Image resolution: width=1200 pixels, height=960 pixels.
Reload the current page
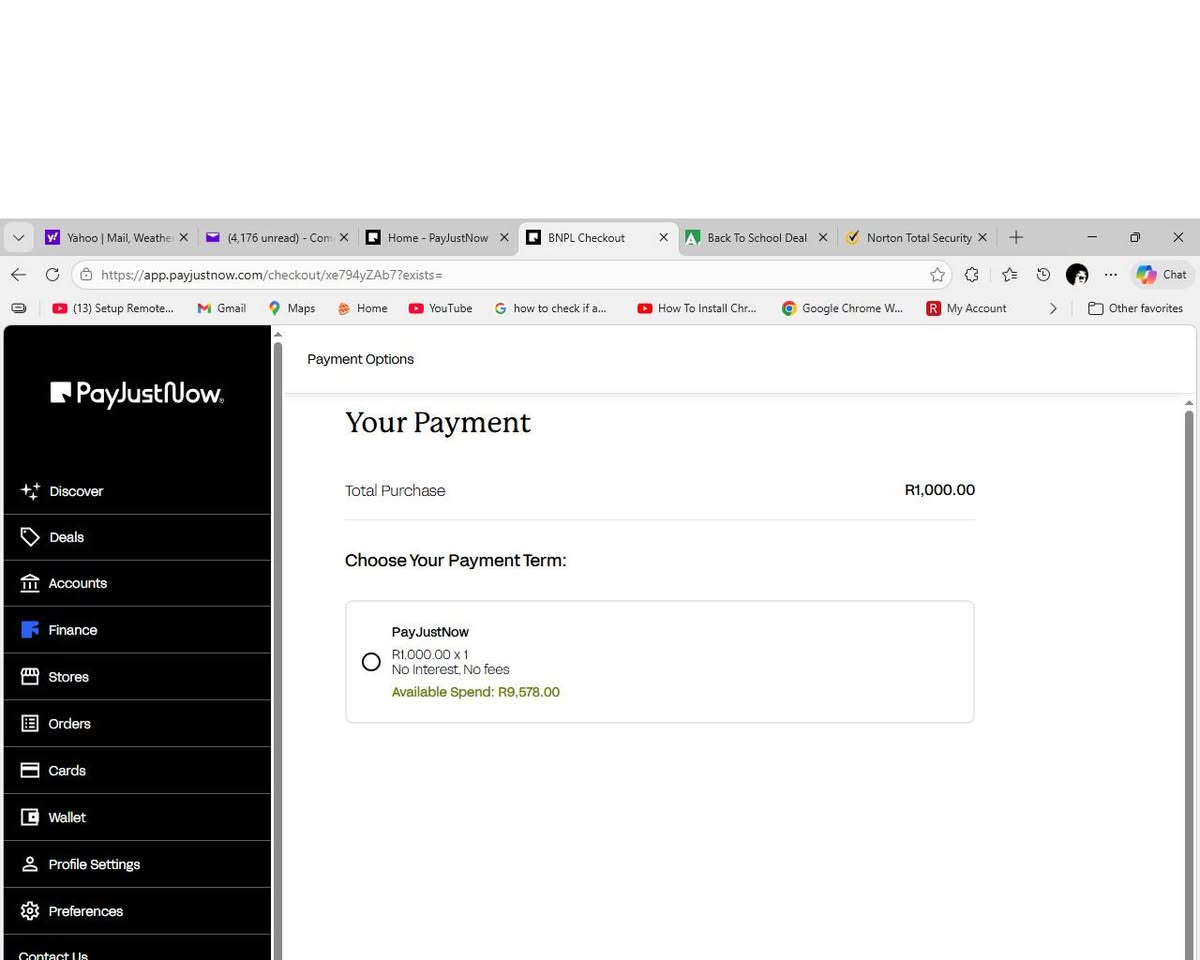pos(52,274)
